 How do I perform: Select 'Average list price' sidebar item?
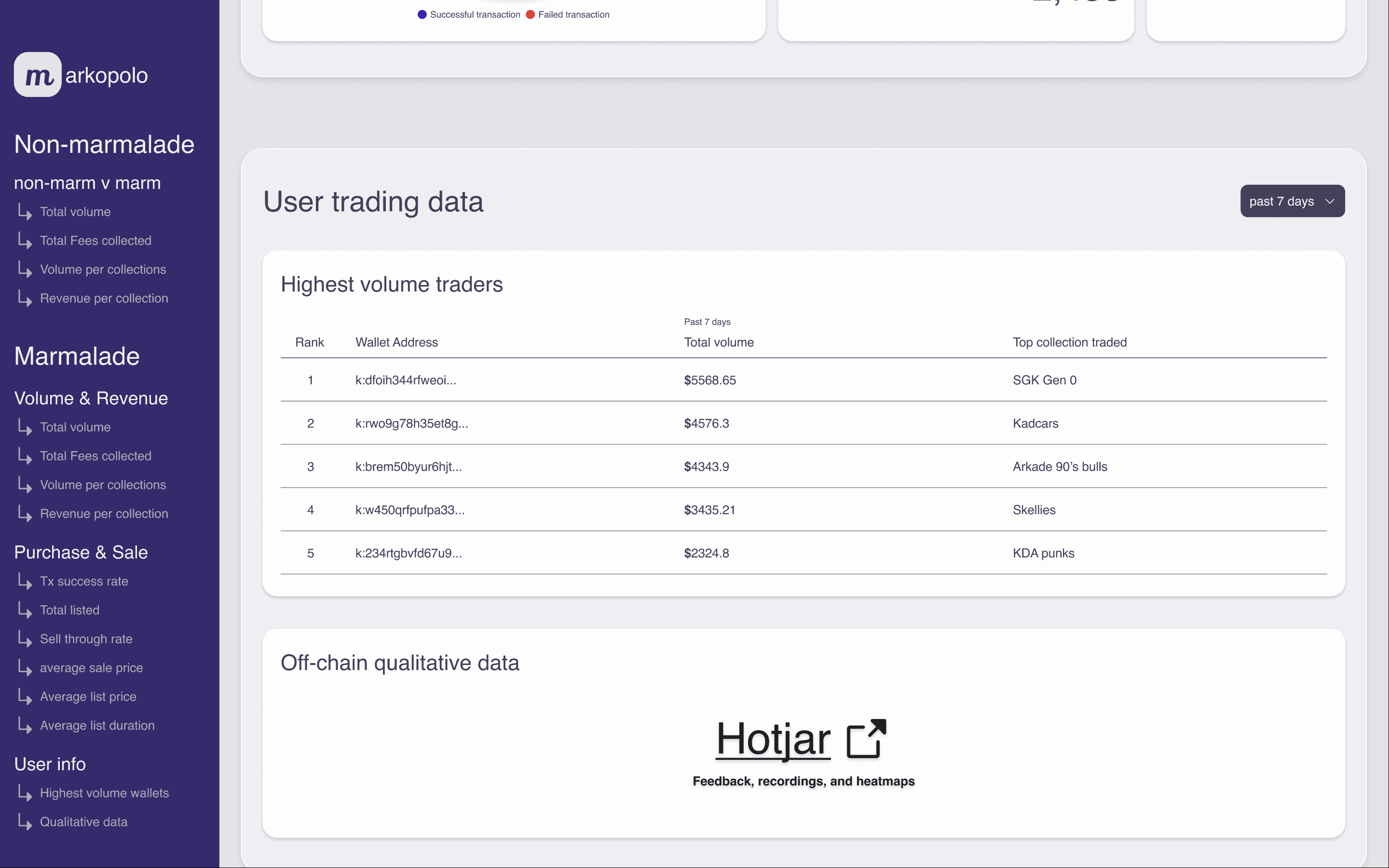88,696
